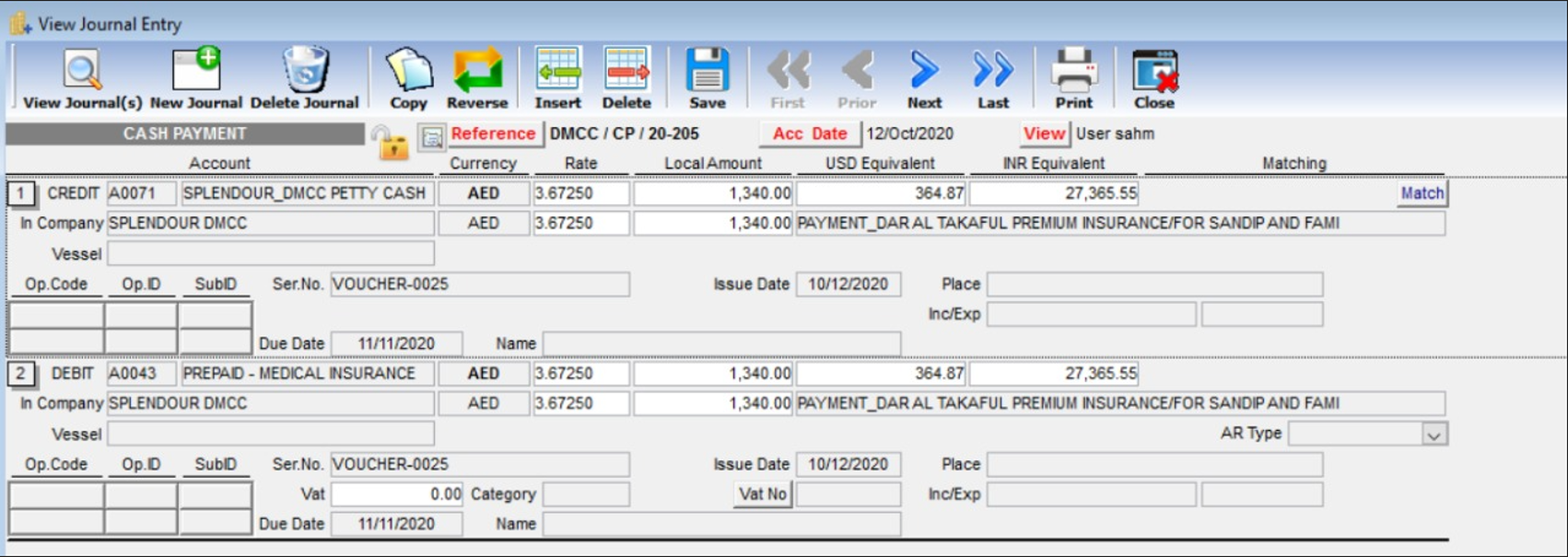Click line 1 rate 3.67250 field
The image size is (1568, 557).
[581, 193]
